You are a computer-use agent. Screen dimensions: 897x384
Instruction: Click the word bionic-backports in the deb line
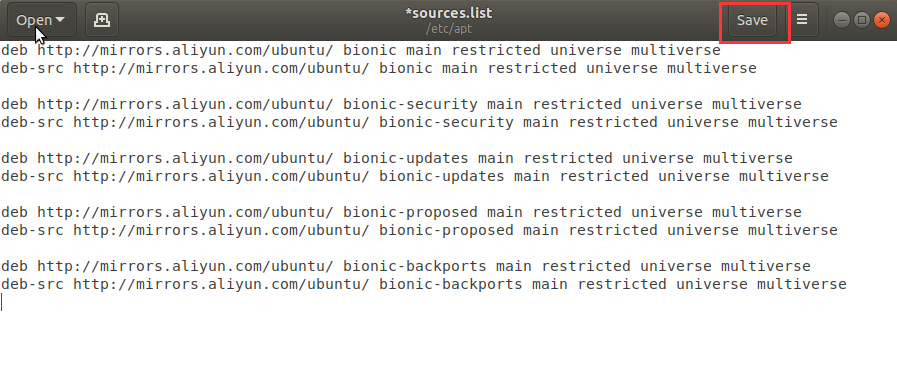[x=415, y=267]
